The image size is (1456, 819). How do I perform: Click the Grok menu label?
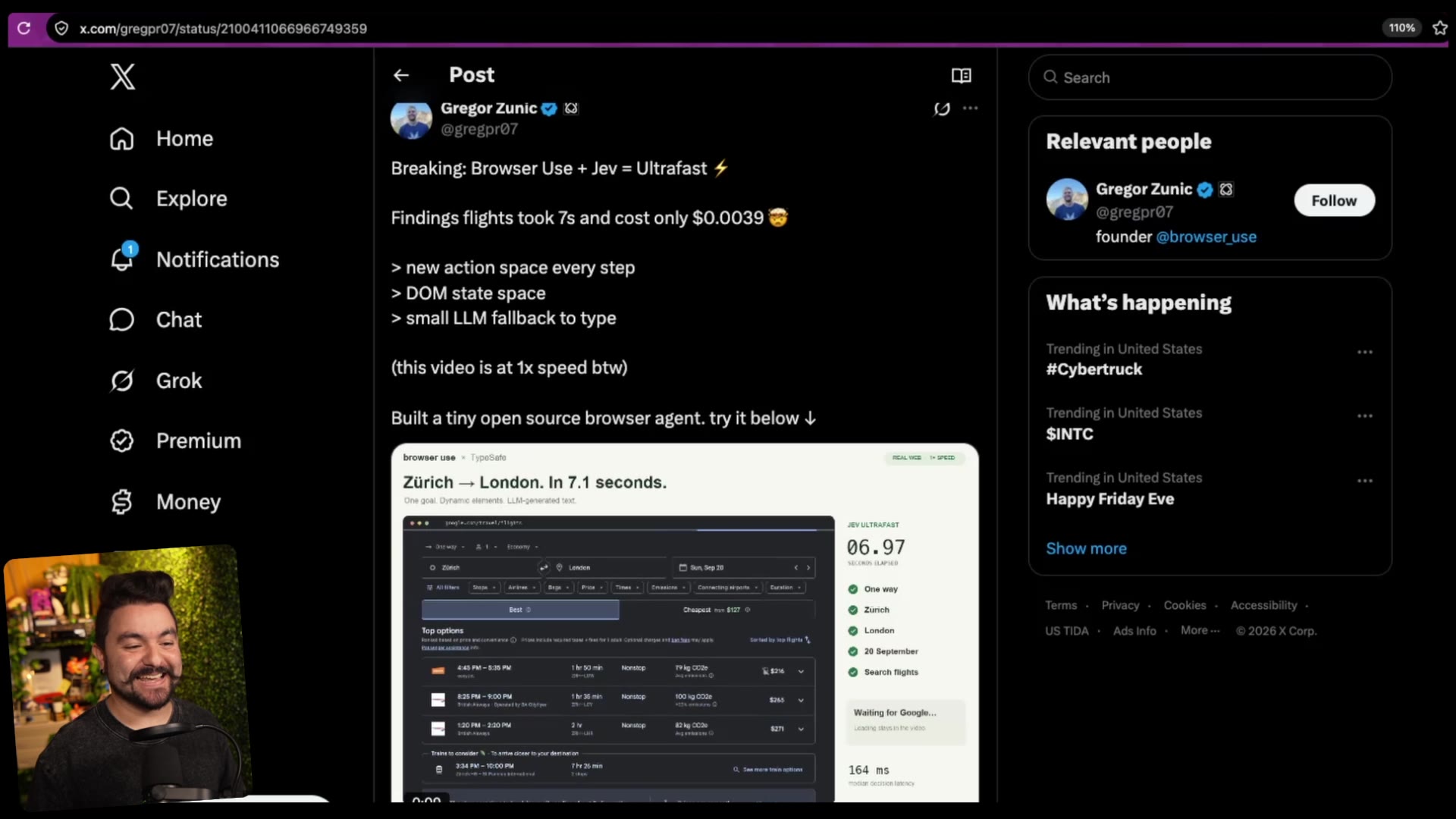coord(179,381)
